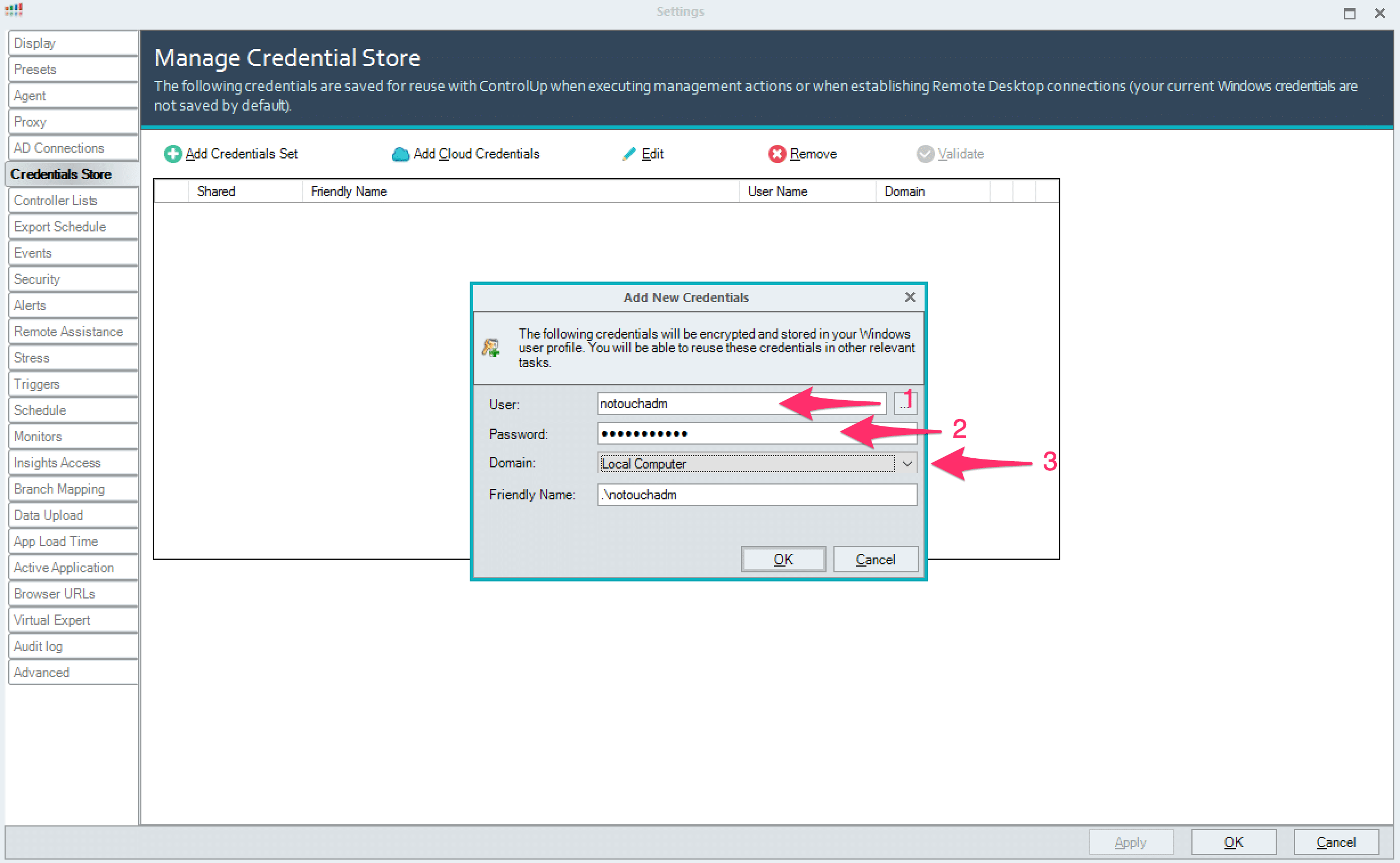Cancel the Add New Credentials dialog
This screenshot has height=863, width=1400.
point(876,559)
